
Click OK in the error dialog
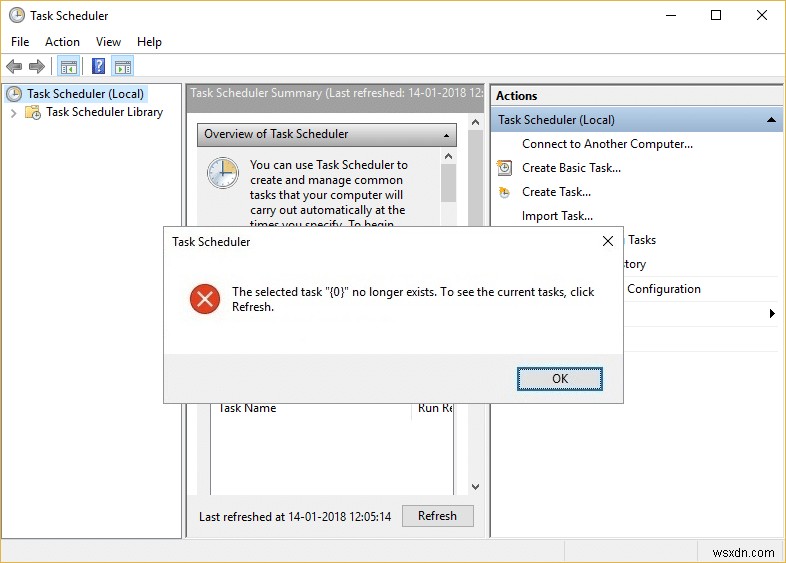click(560, 379)
